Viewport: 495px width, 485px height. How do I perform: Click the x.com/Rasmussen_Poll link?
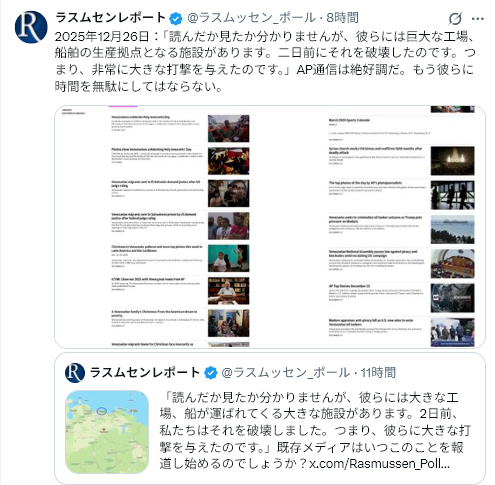[379, 464]
